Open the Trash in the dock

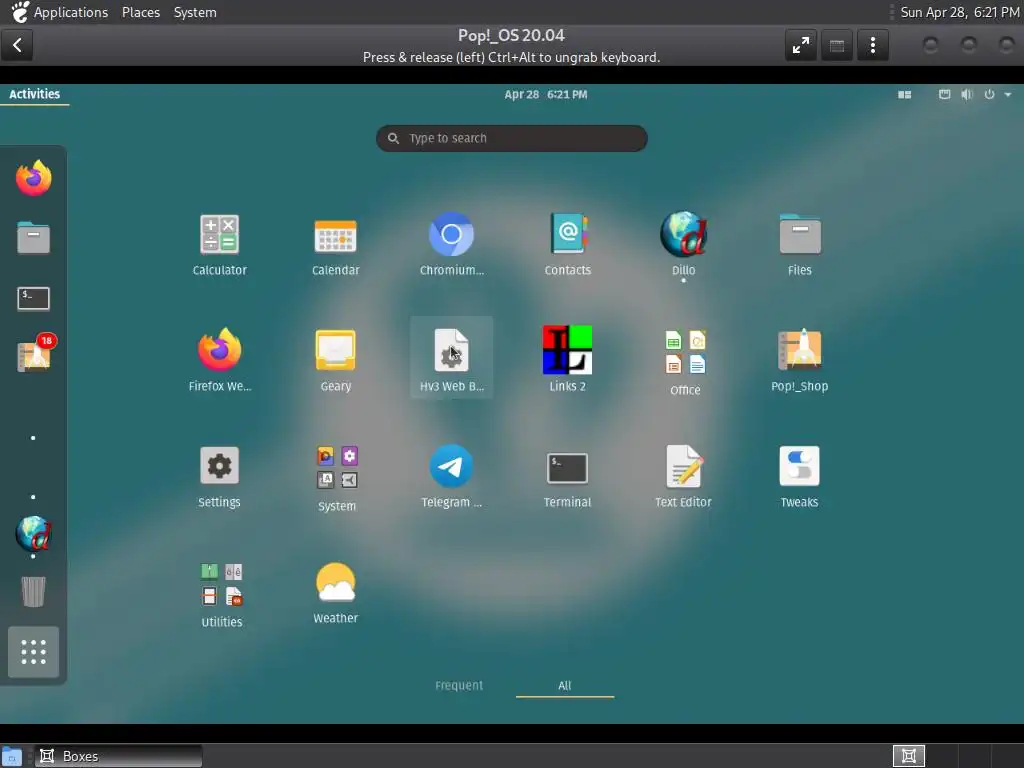pyautogui.click(x=33, y=592)
